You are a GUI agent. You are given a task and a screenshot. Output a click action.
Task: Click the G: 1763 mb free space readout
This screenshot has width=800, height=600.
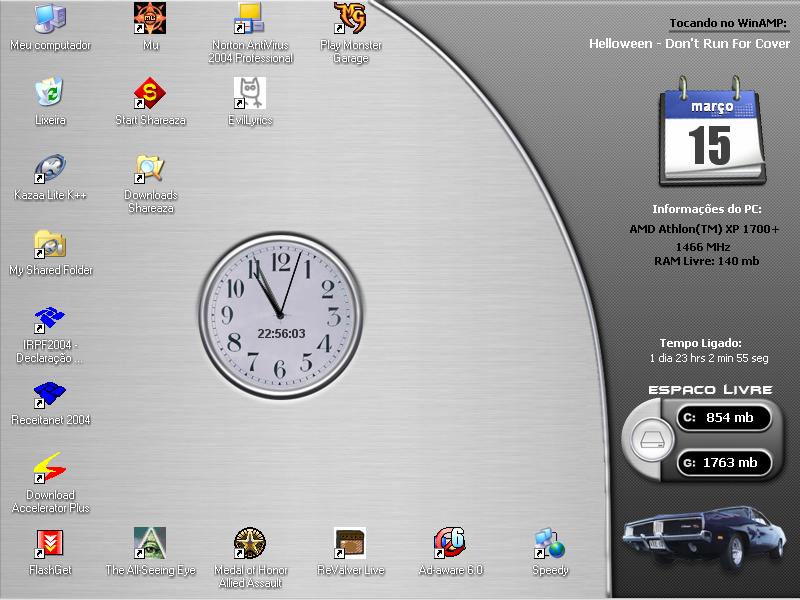723,463
